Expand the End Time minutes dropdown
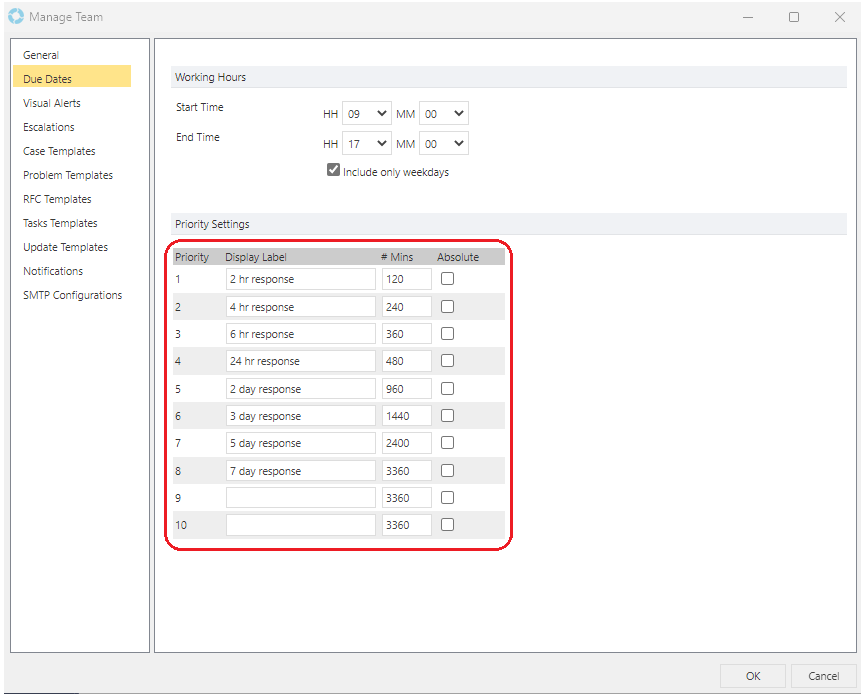Screen dimensions: 861x694 click(443, 144)
